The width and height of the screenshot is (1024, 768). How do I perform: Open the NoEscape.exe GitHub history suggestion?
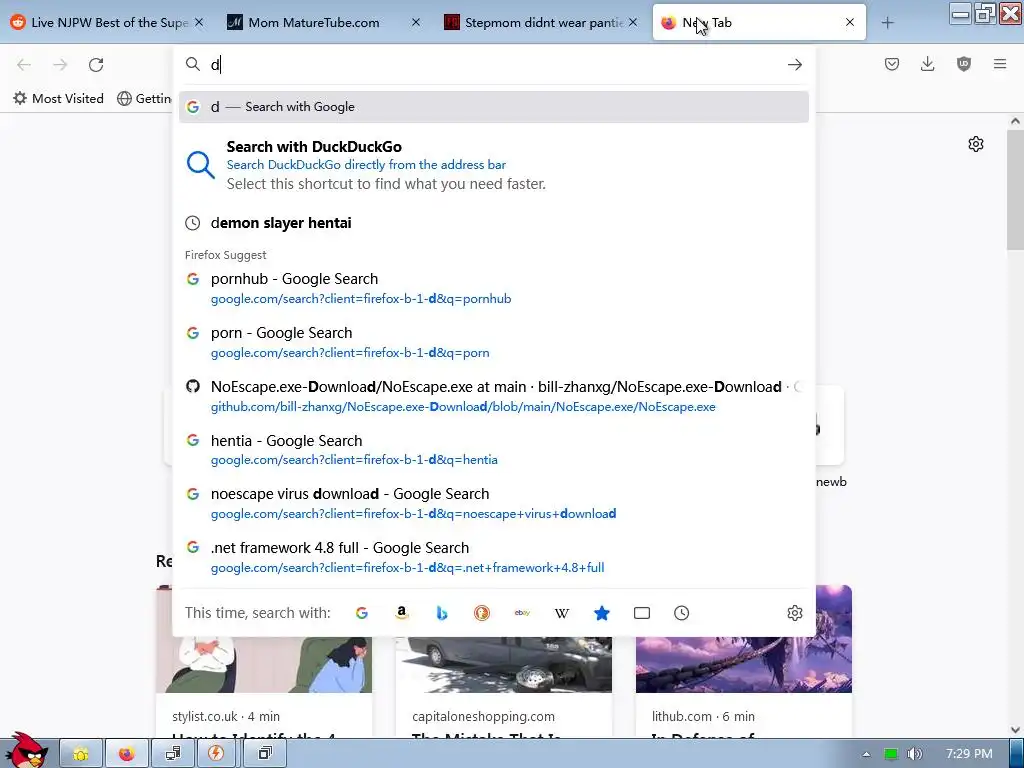[494, 396]
